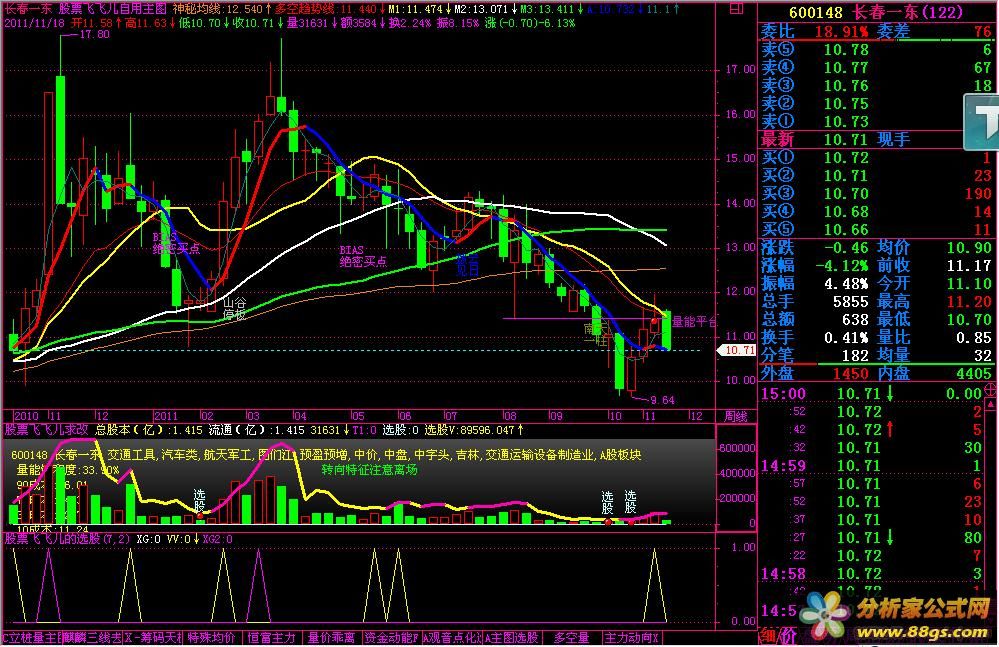Click the 分笔 182 value
The image size is (999, 647).
tap(856, 355)
